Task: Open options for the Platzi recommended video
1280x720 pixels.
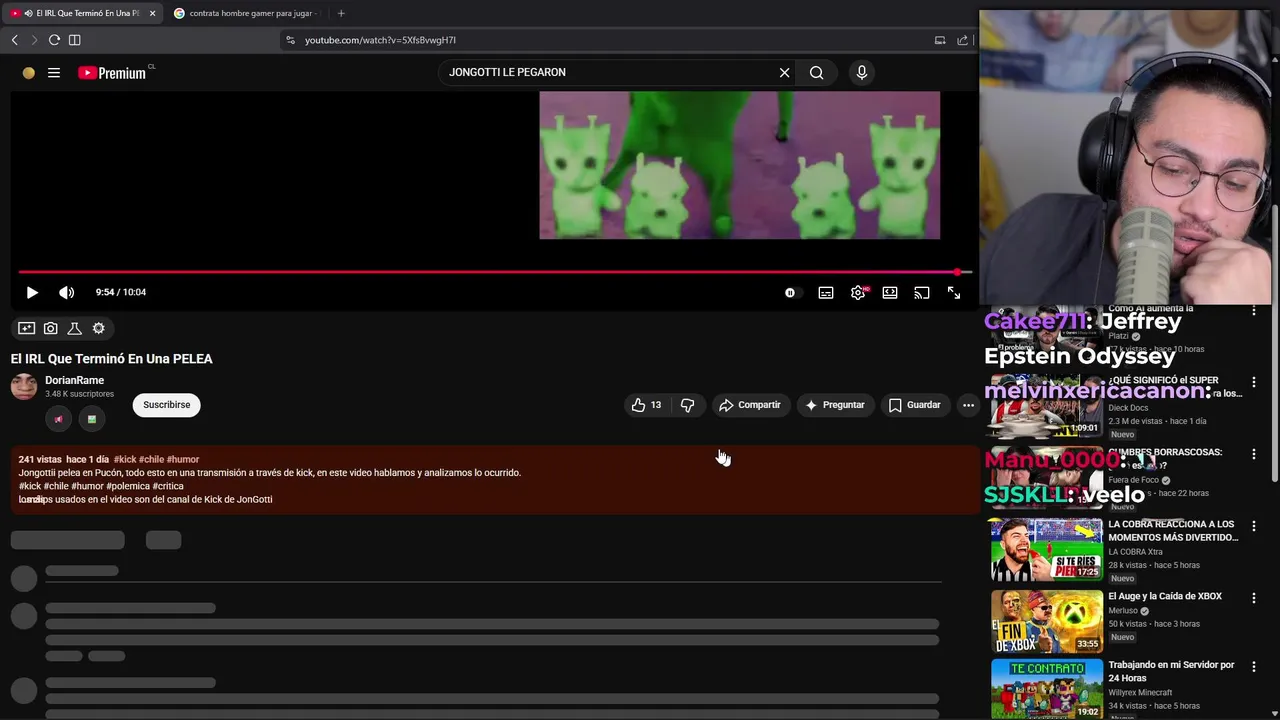Action: click(1254, 311)
